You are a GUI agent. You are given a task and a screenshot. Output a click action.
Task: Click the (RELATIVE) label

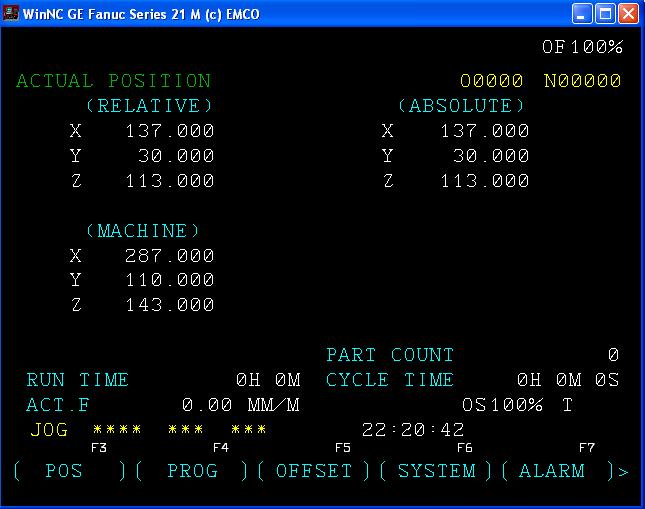coord(149,106)
